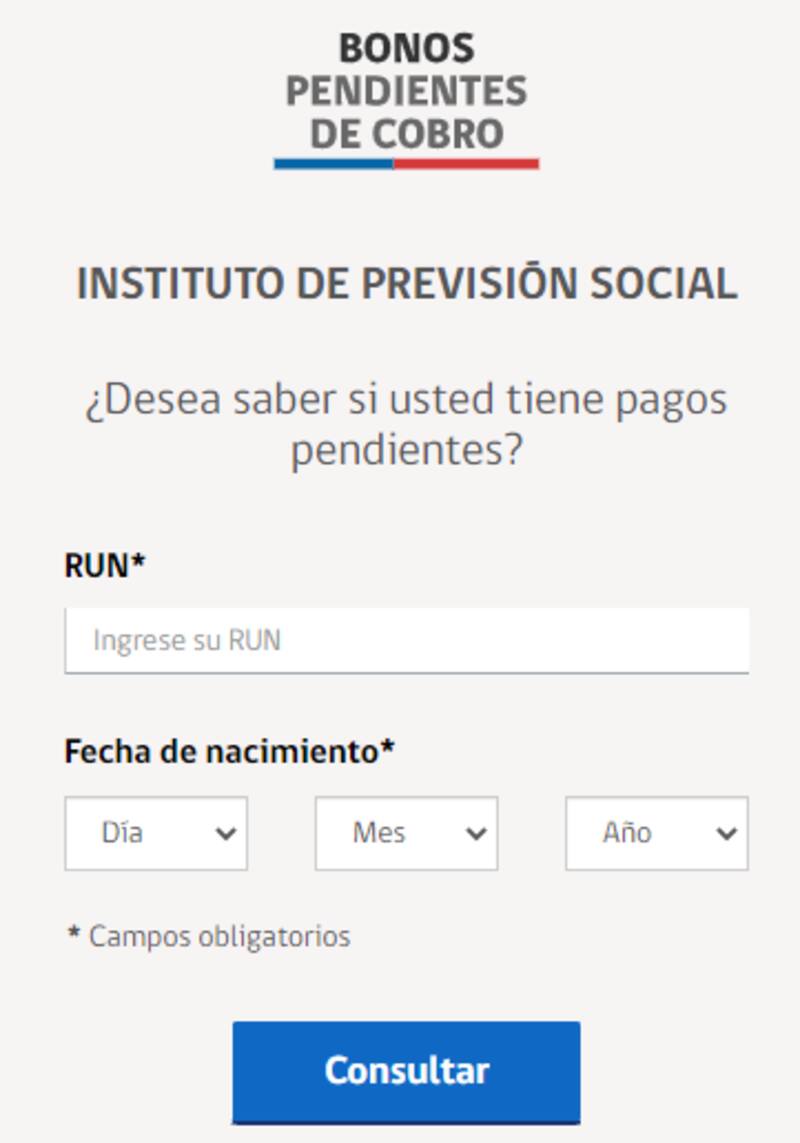Open the Mes selector
This screenshot has height=1143, width=800.
[x=405, y=832]
